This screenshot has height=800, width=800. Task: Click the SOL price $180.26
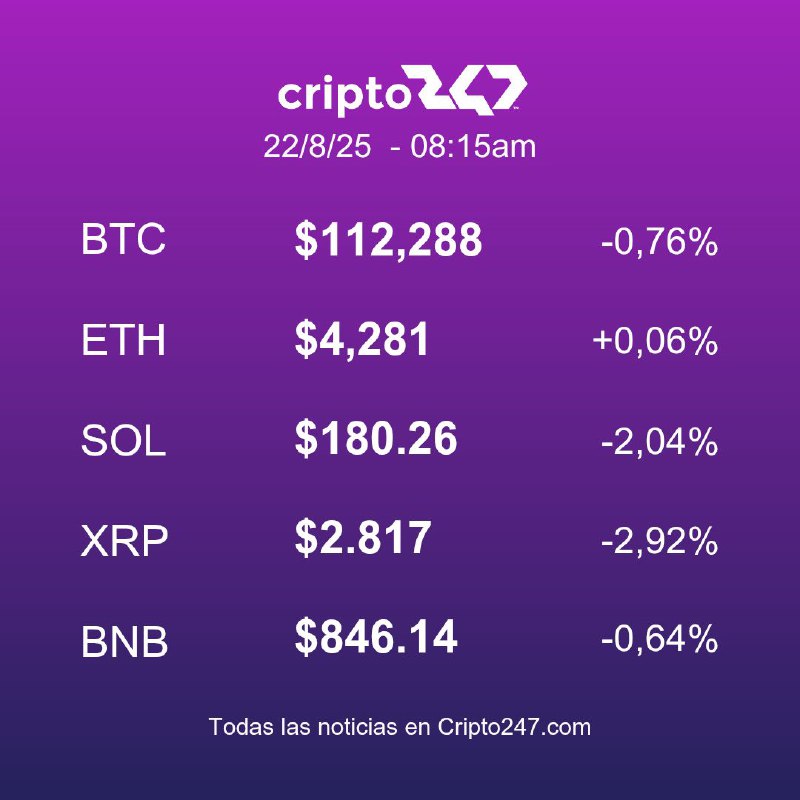pos(376,438)
